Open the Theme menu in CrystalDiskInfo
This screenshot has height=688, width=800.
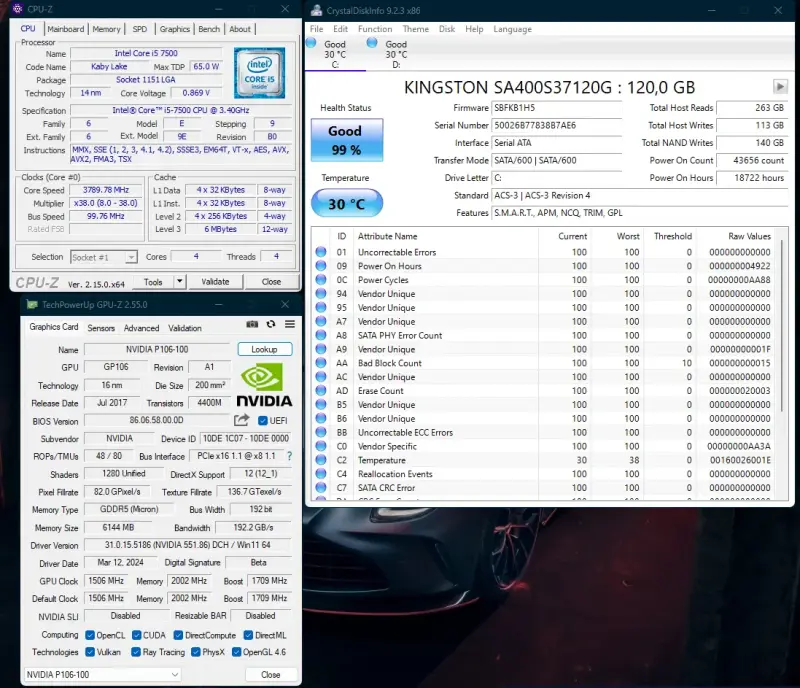[415, 29]
